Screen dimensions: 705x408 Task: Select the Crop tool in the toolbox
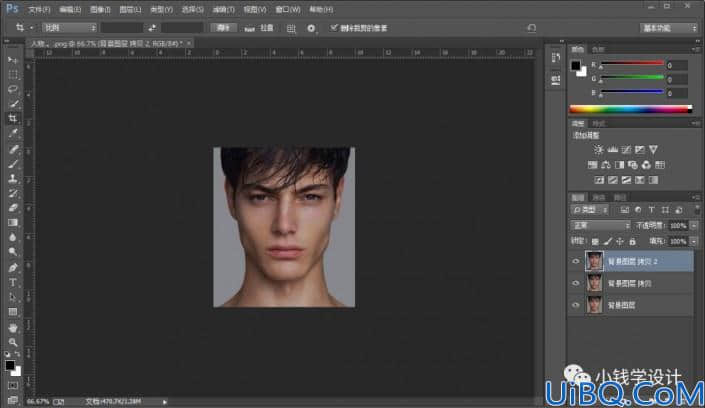[13, 118]
